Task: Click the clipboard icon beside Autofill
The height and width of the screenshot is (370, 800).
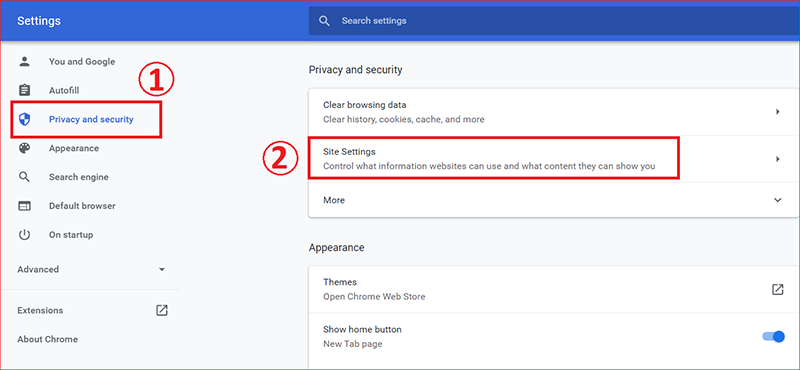Action: click(x=24, y=90)
